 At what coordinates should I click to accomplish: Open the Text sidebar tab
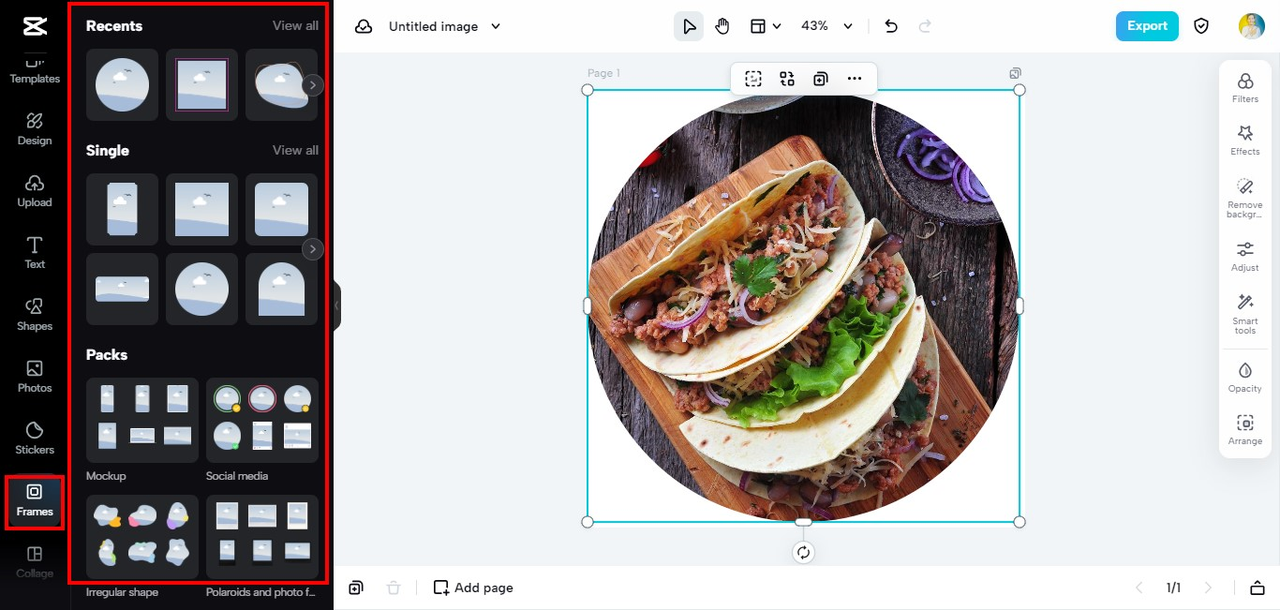[34, 253]
